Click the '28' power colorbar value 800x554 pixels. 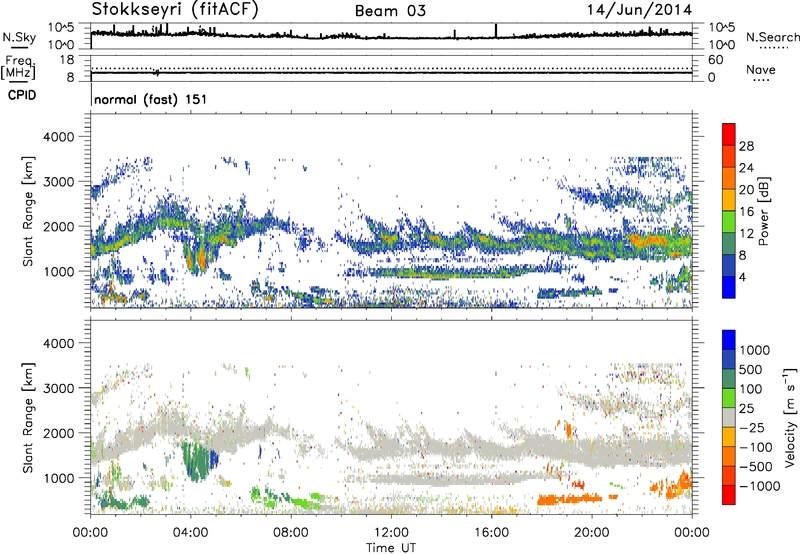746,146
